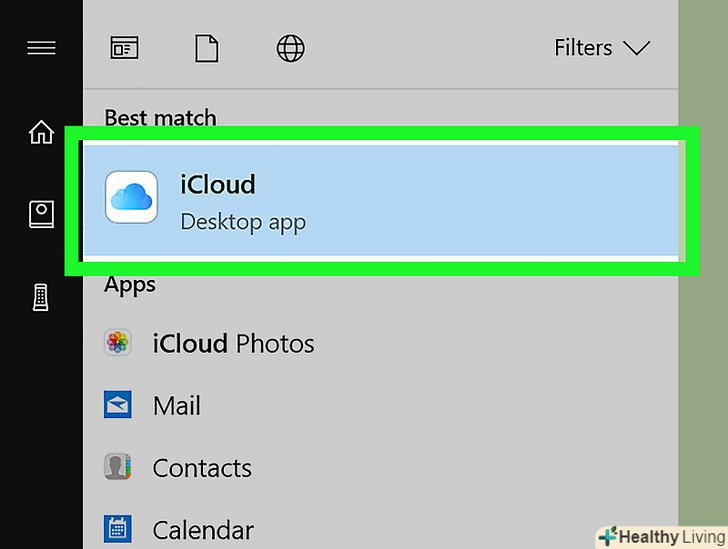Filter results by web globe icon
Screen dimensions: 728x549
coord(289,48)
